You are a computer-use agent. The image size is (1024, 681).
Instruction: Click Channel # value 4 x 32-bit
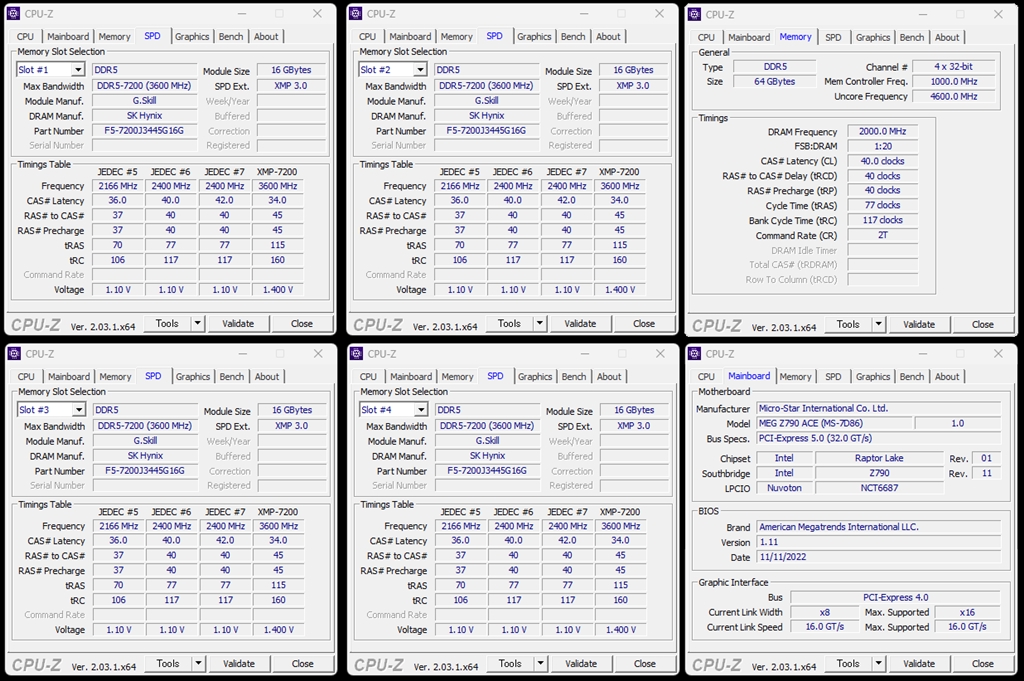[954, 67]
